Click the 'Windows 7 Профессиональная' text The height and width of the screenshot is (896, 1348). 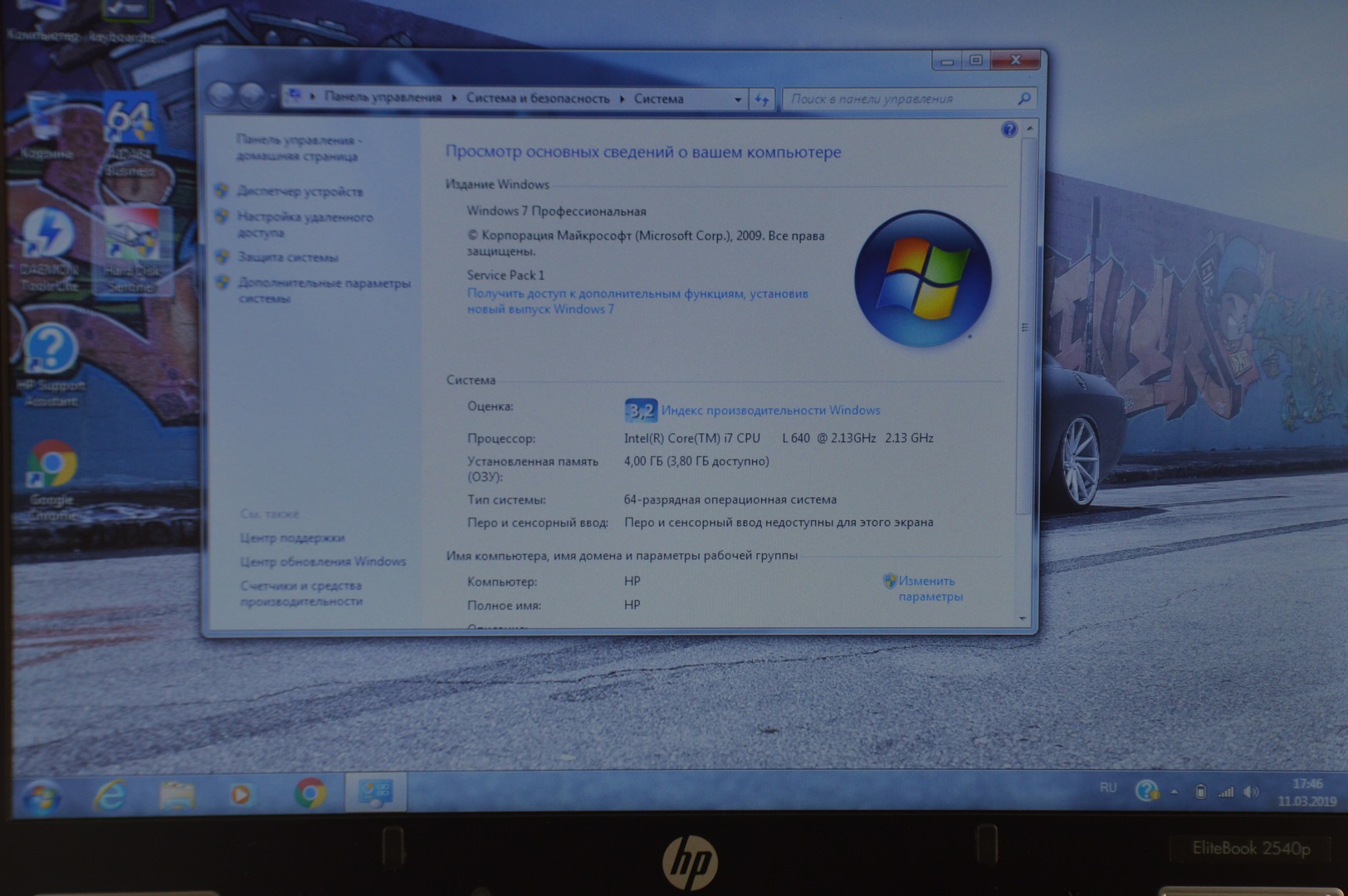point(556,211)
